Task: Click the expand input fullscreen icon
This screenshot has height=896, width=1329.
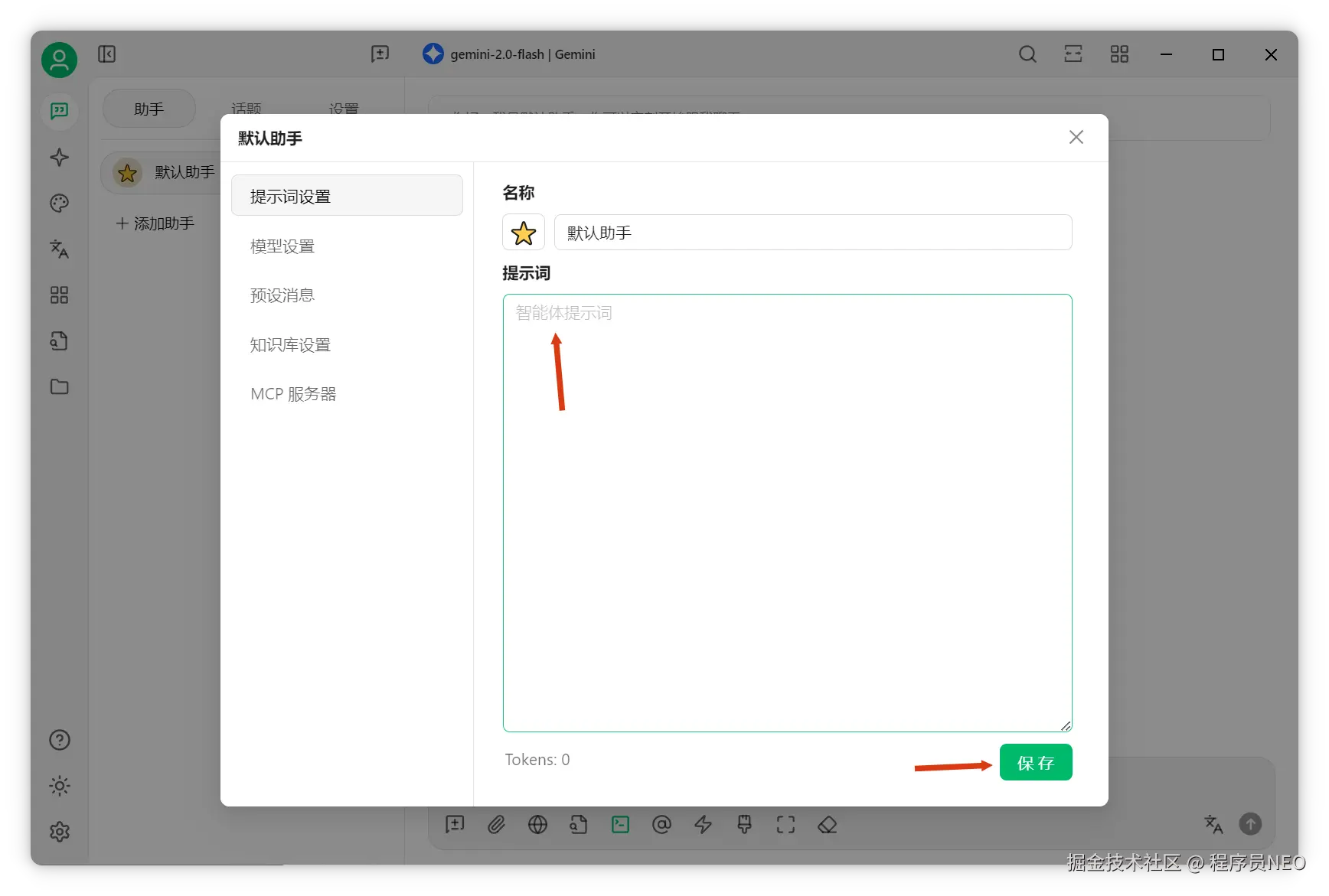Action: pos(785,824)
